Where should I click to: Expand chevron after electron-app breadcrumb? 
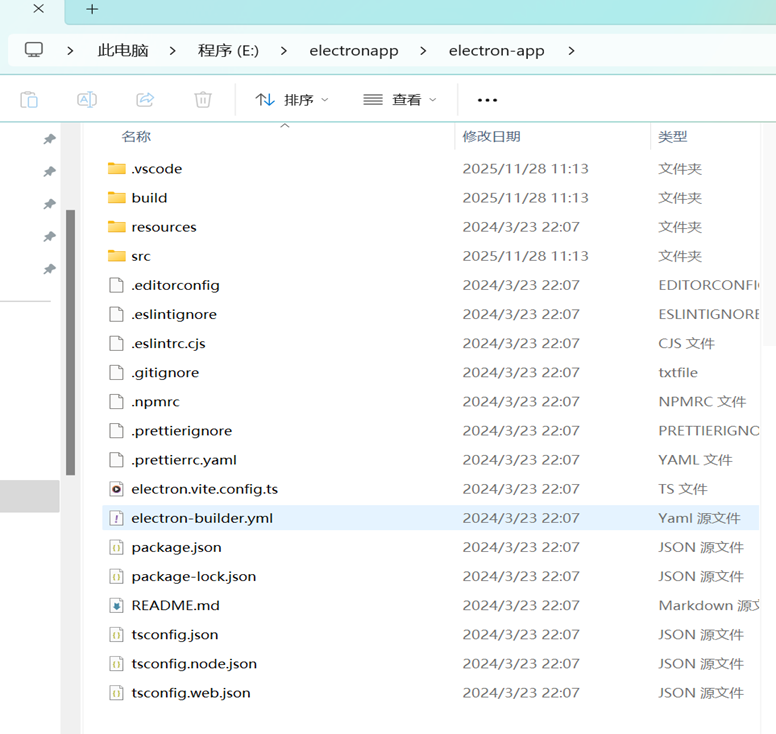(x=572, y=50)
